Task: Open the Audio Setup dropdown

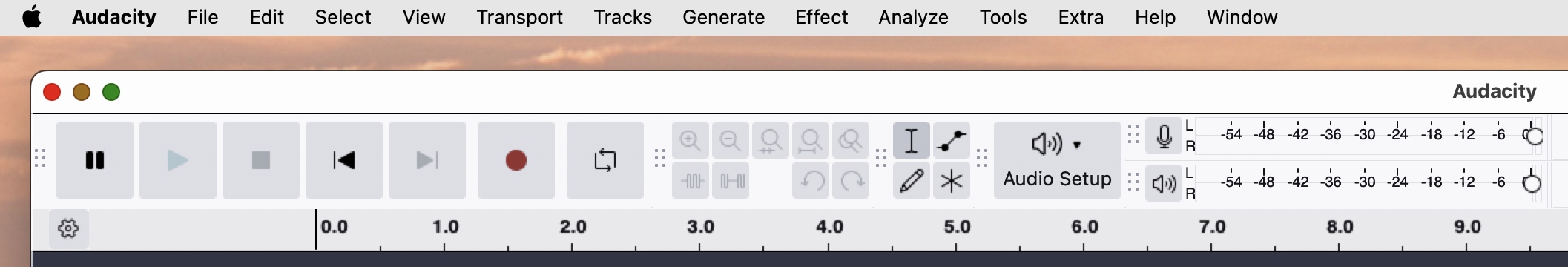Action: (1057, 160)
